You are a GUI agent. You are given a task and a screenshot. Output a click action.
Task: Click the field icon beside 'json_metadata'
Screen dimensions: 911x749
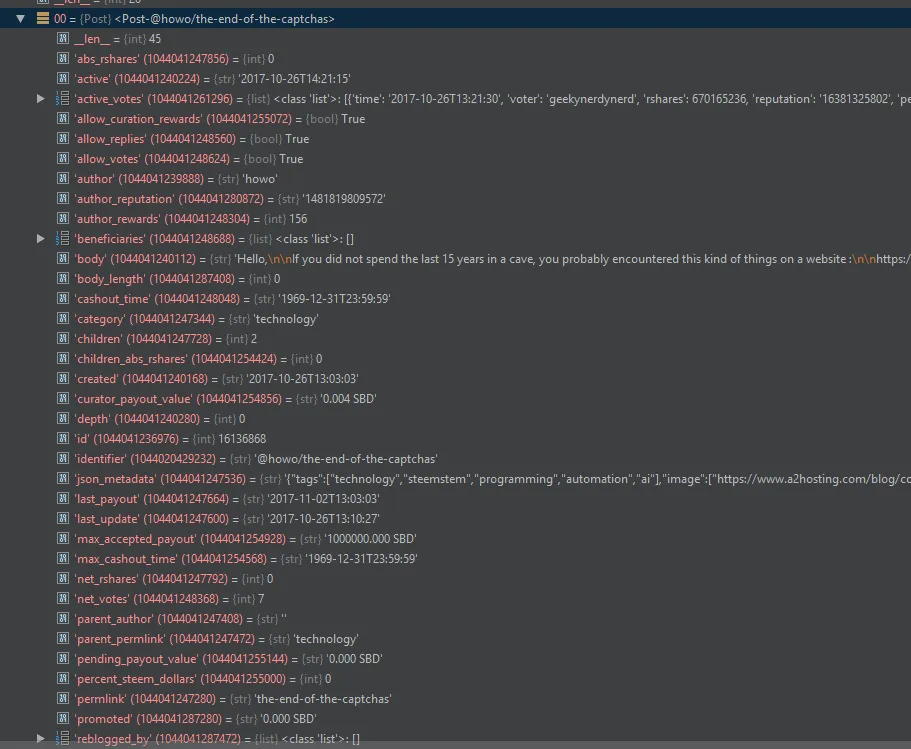63,478
